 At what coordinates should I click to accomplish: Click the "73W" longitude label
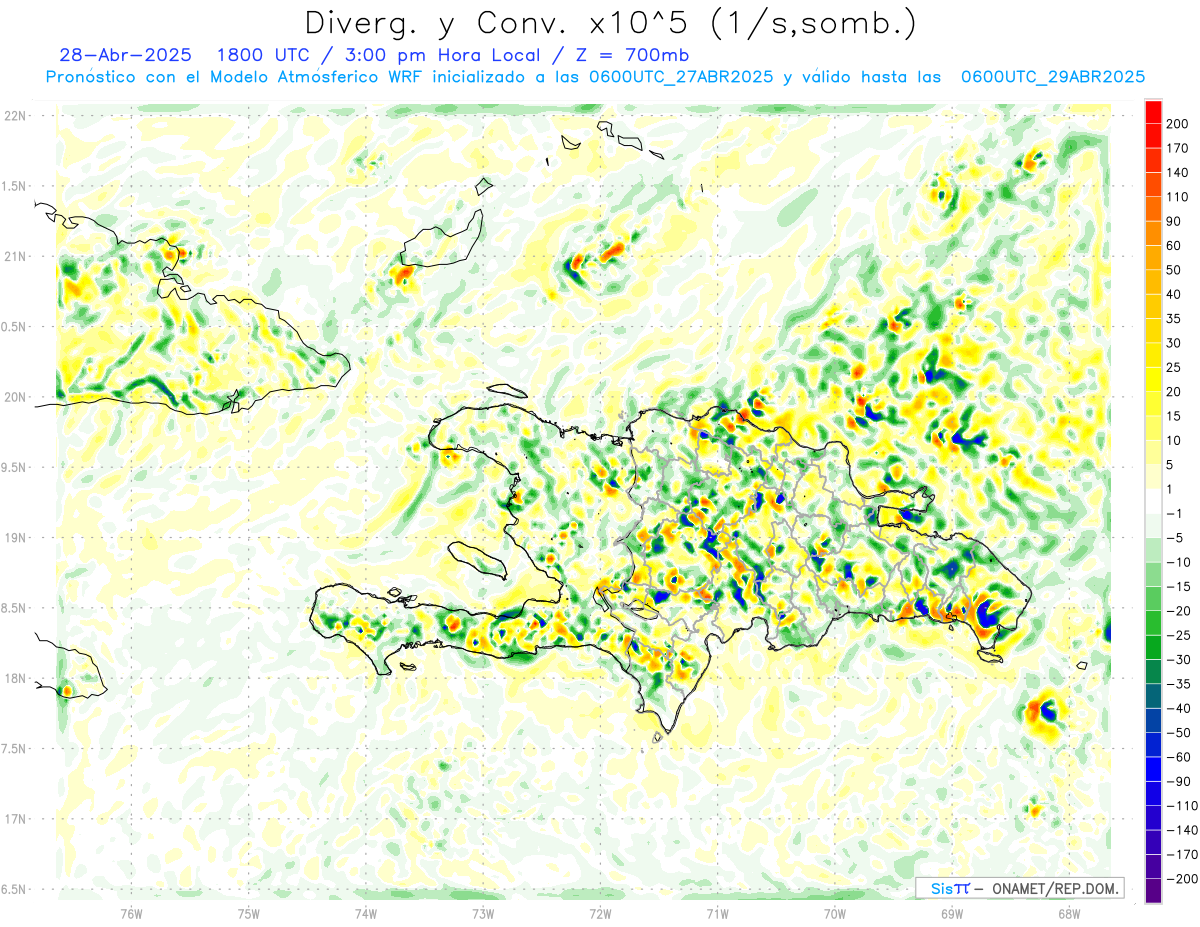pos(483,912)
